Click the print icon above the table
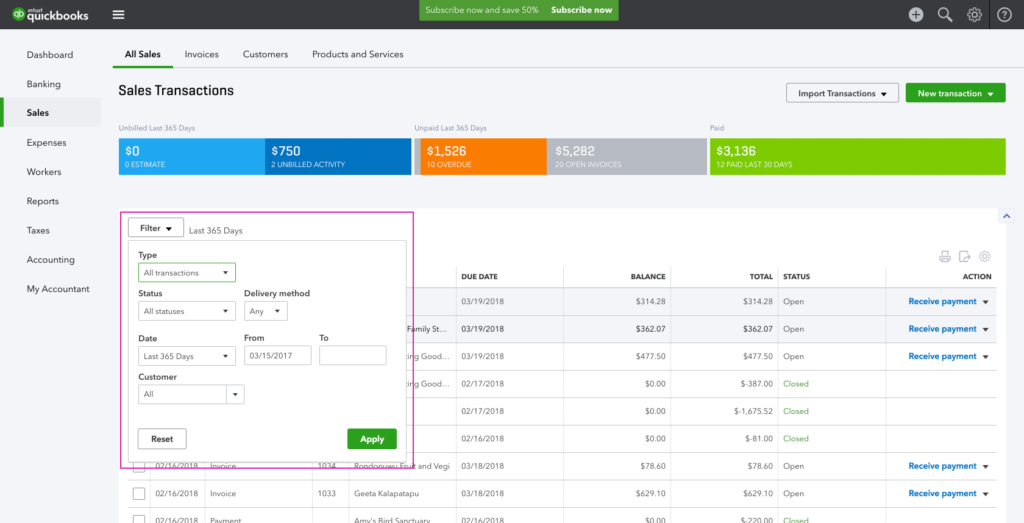This screenshot has height=523, width=1024. point(945,257)
